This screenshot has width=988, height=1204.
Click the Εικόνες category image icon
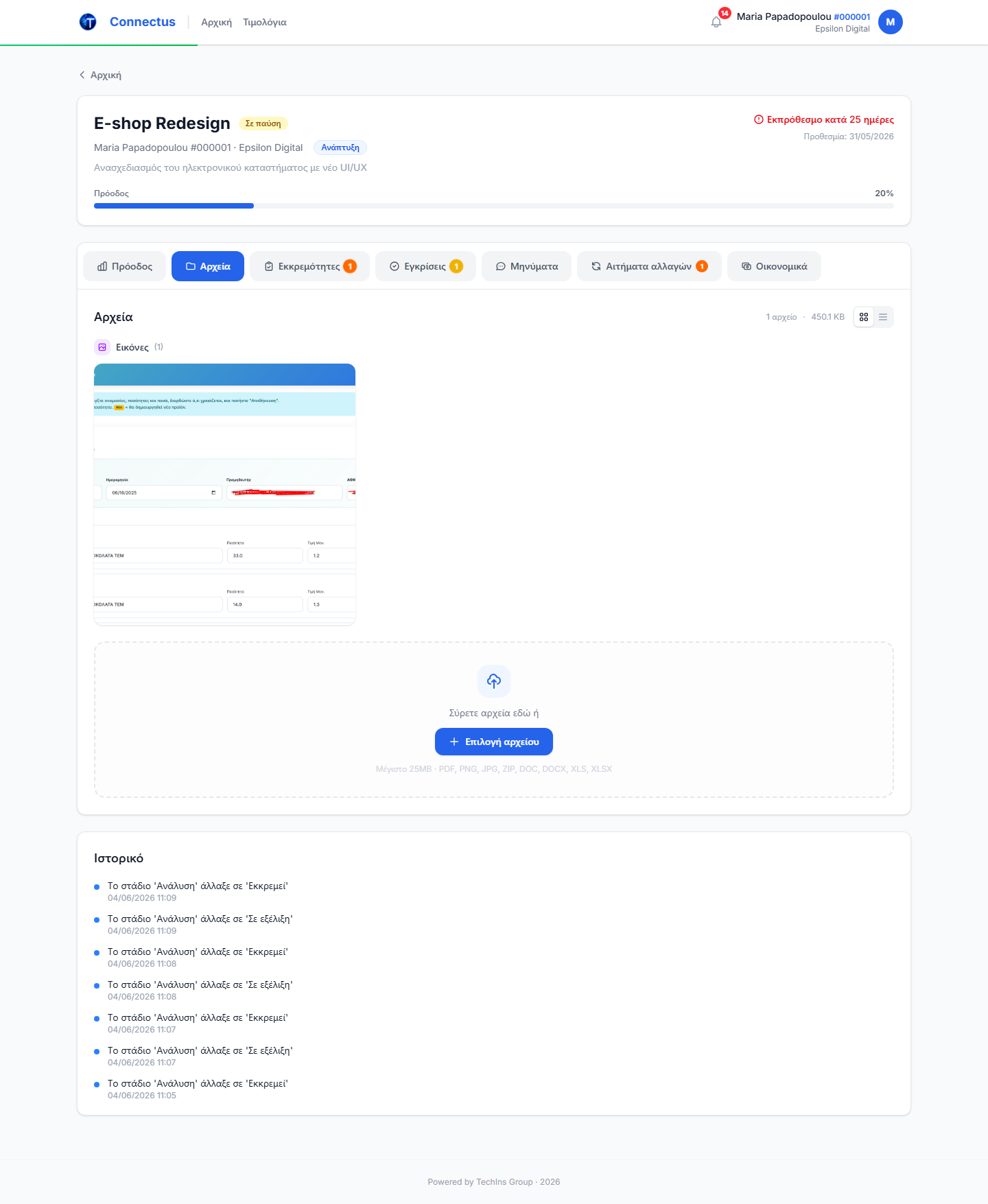click(102, 347)
